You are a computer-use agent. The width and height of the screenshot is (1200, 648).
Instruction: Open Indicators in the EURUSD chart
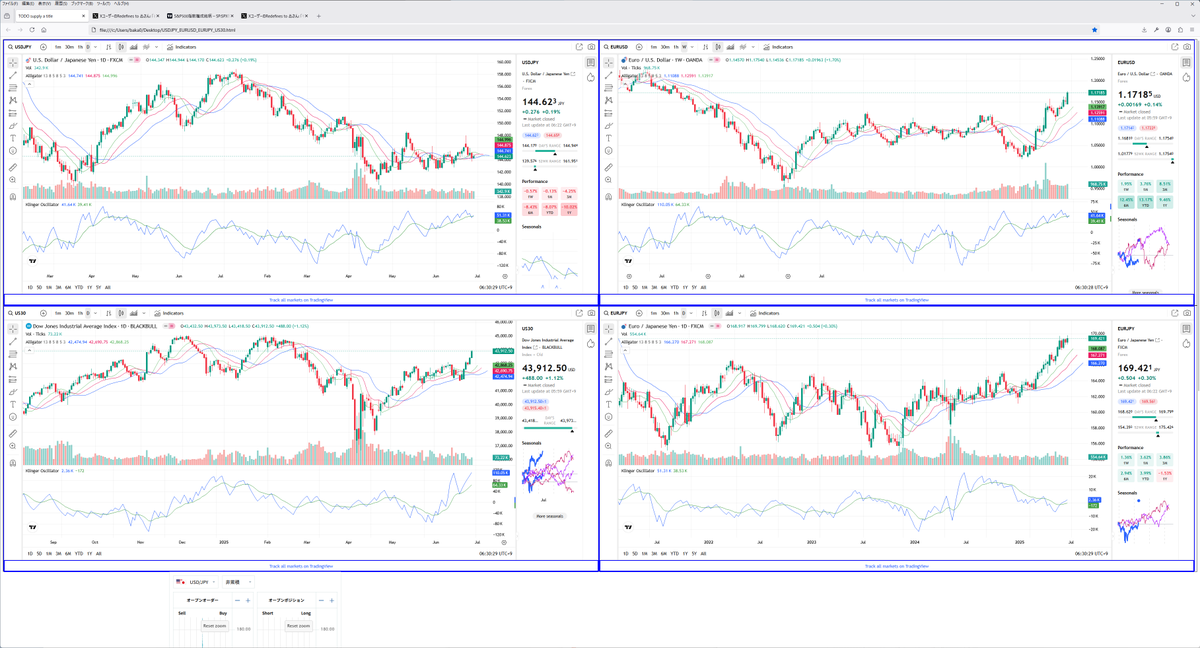click(778, 47)
